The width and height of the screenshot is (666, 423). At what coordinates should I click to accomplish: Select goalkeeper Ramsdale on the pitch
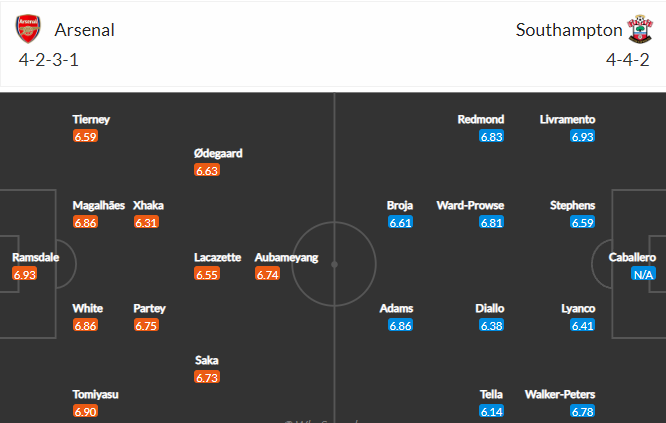click(x=35, y=257)
